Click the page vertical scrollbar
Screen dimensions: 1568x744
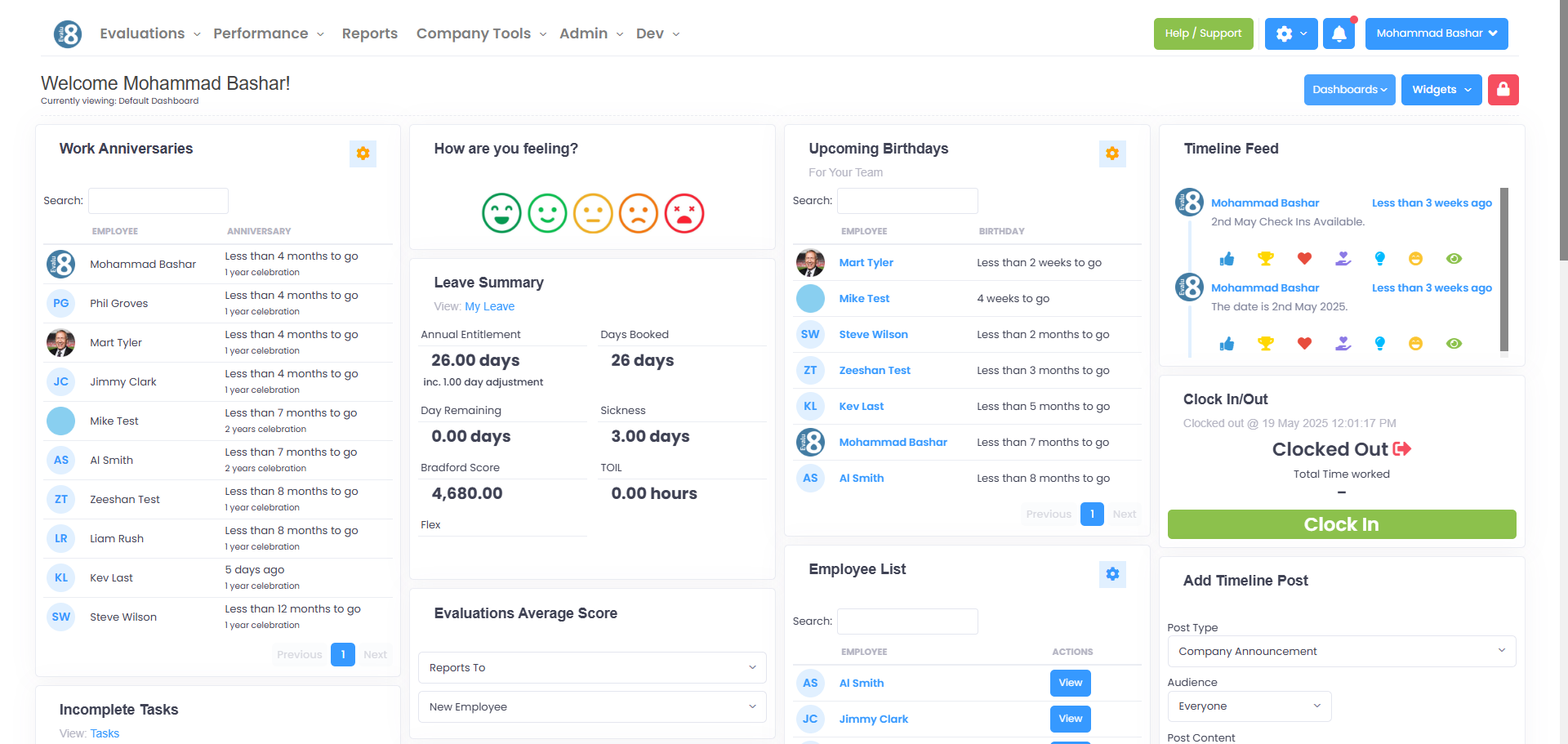point(1563,131)
